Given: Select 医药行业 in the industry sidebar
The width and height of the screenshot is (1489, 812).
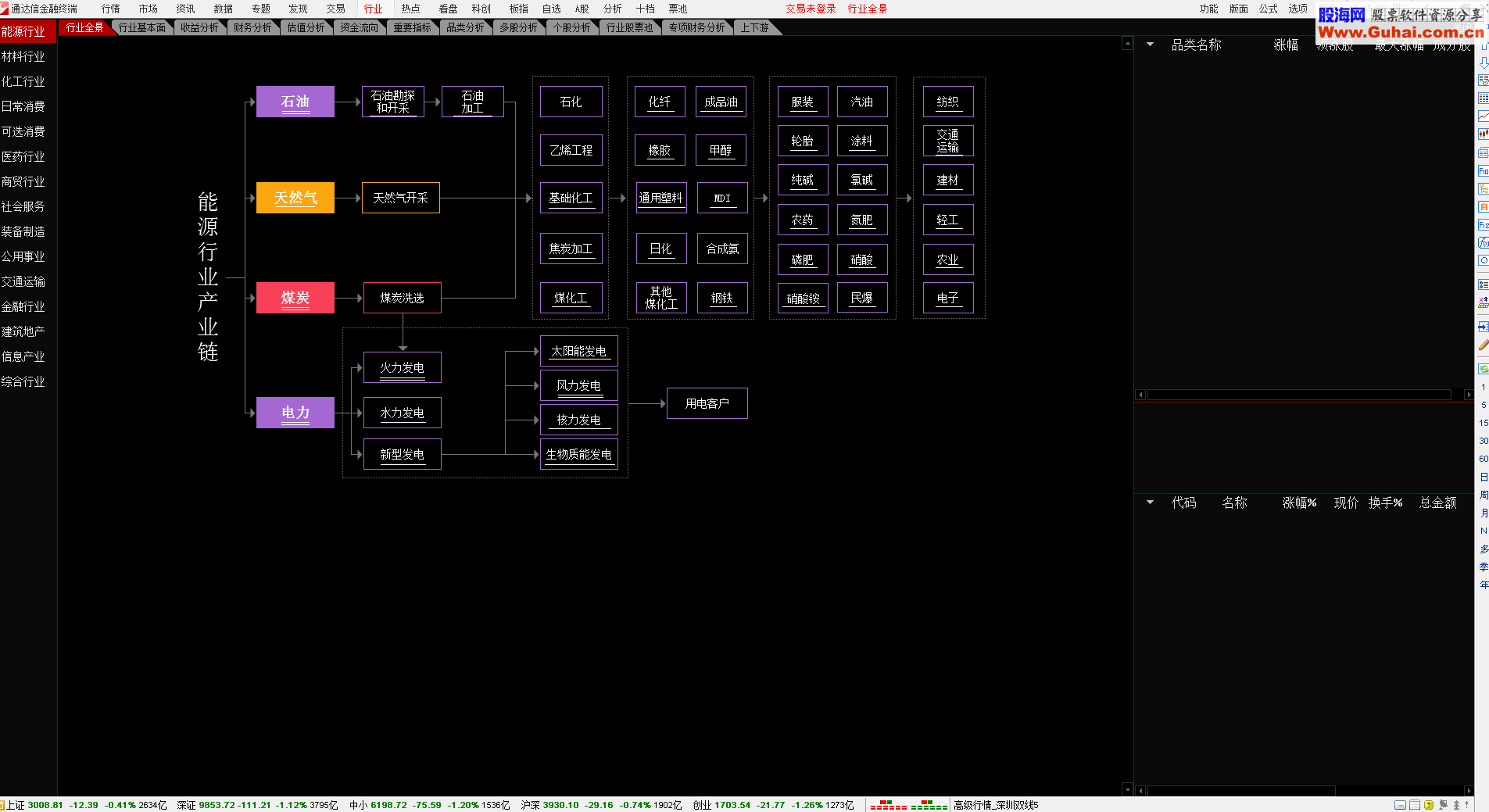Looking at the screenshot, I should (23, 156).
